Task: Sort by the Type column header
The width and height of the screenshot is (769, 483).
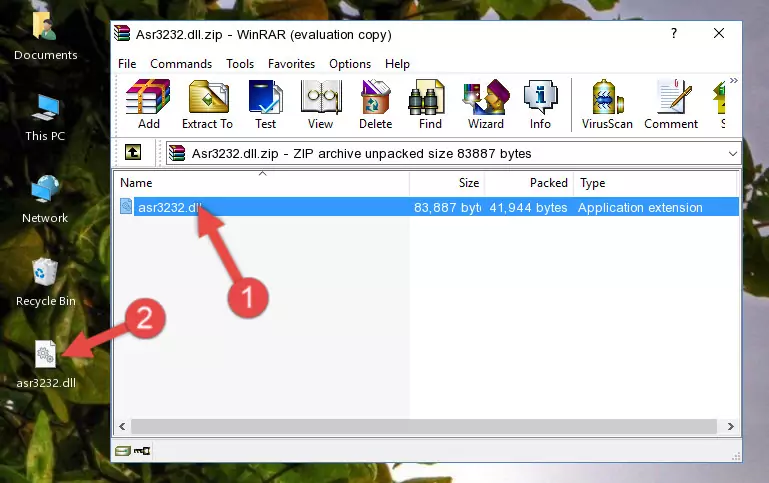Action: pos(655,183)
